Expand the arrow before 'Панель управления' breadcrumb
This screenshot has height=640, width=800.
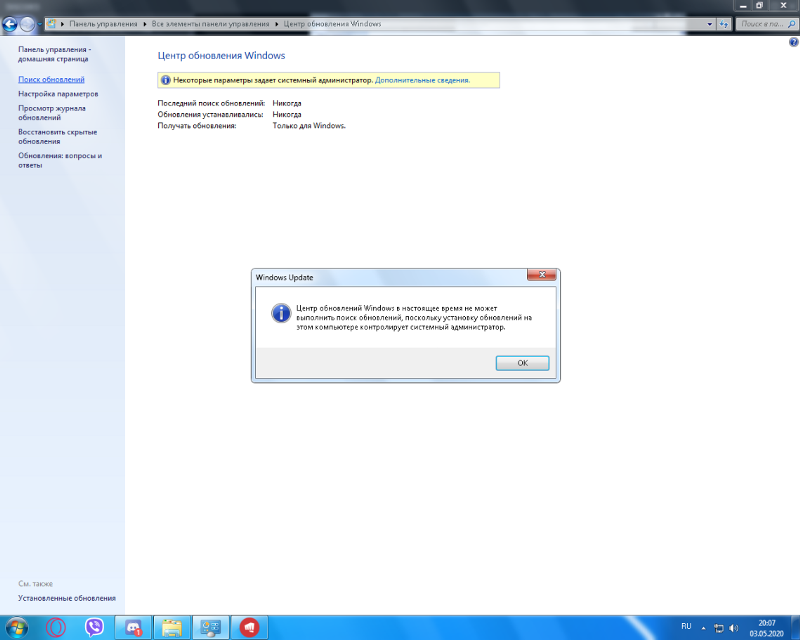62,24
